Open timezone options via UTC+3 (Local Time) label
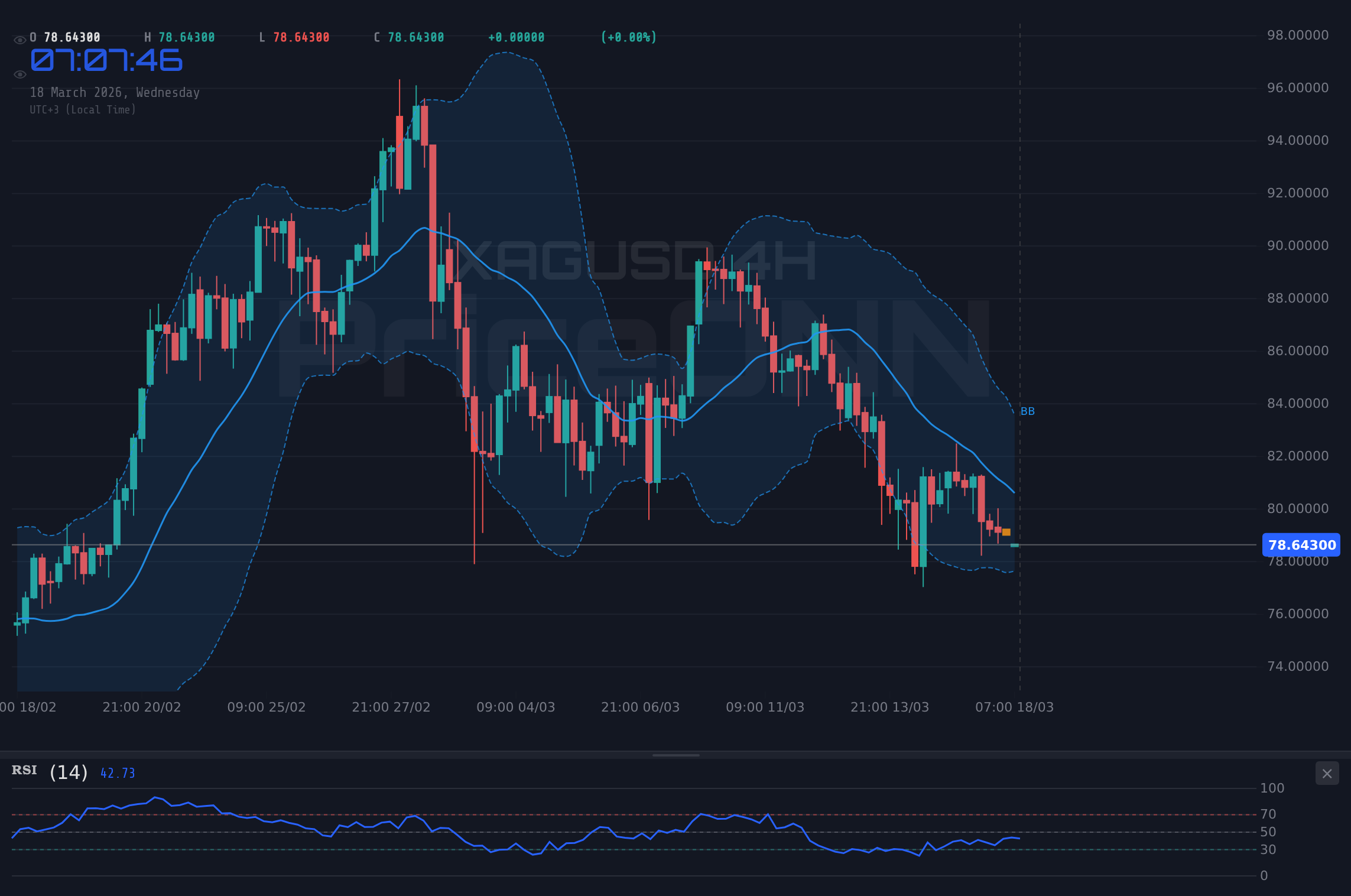 coord(83,109)
